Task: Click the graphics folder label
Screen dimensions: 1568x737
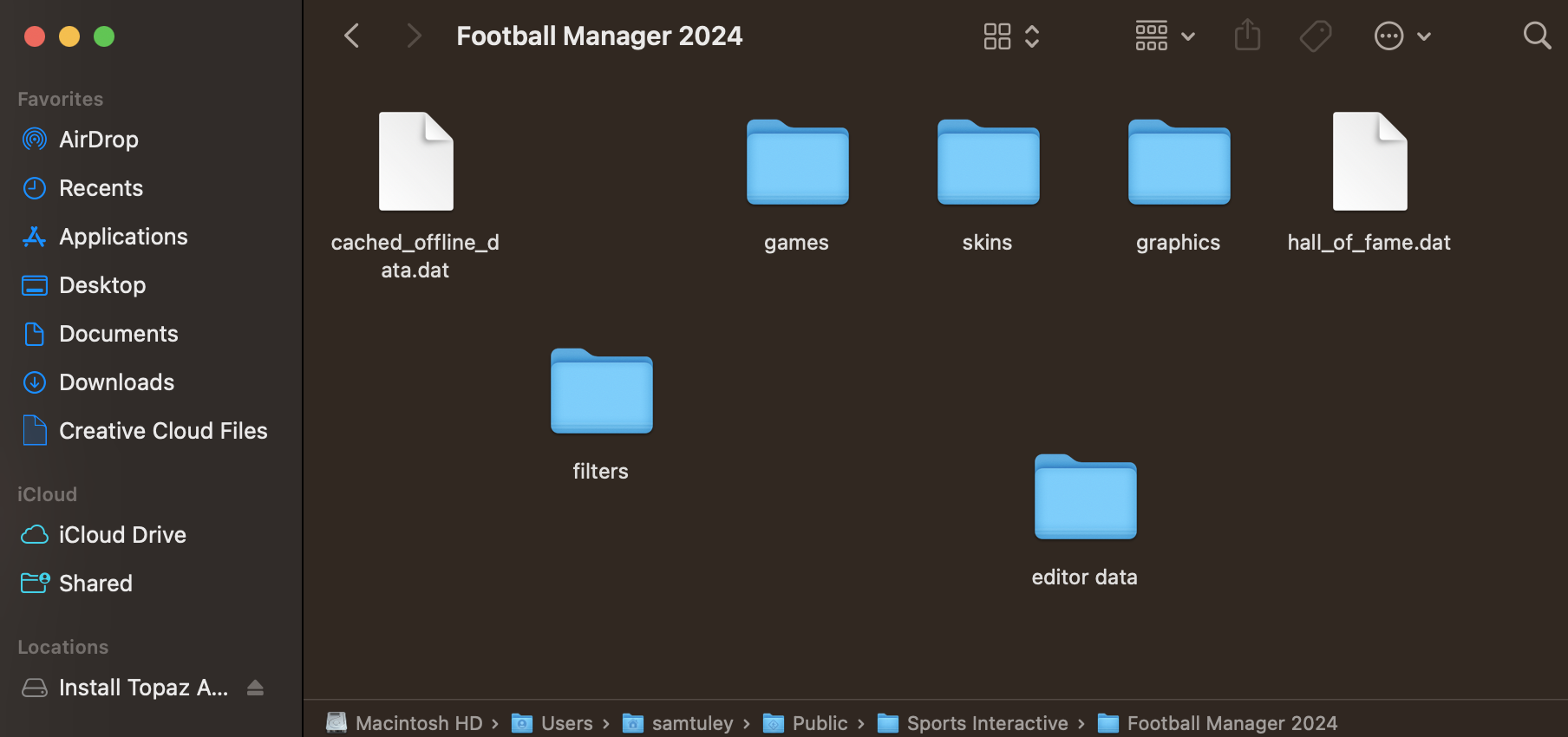Action: 1178,243
